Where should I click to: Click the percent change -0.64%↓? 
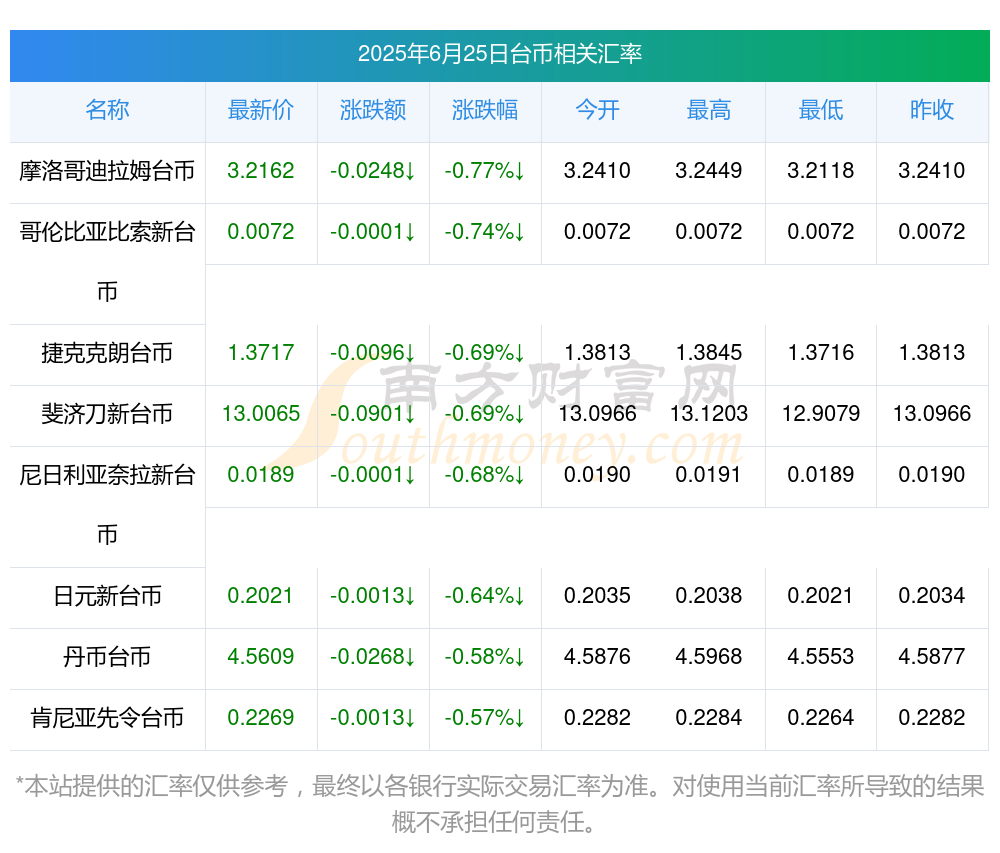tap(485, 596)
